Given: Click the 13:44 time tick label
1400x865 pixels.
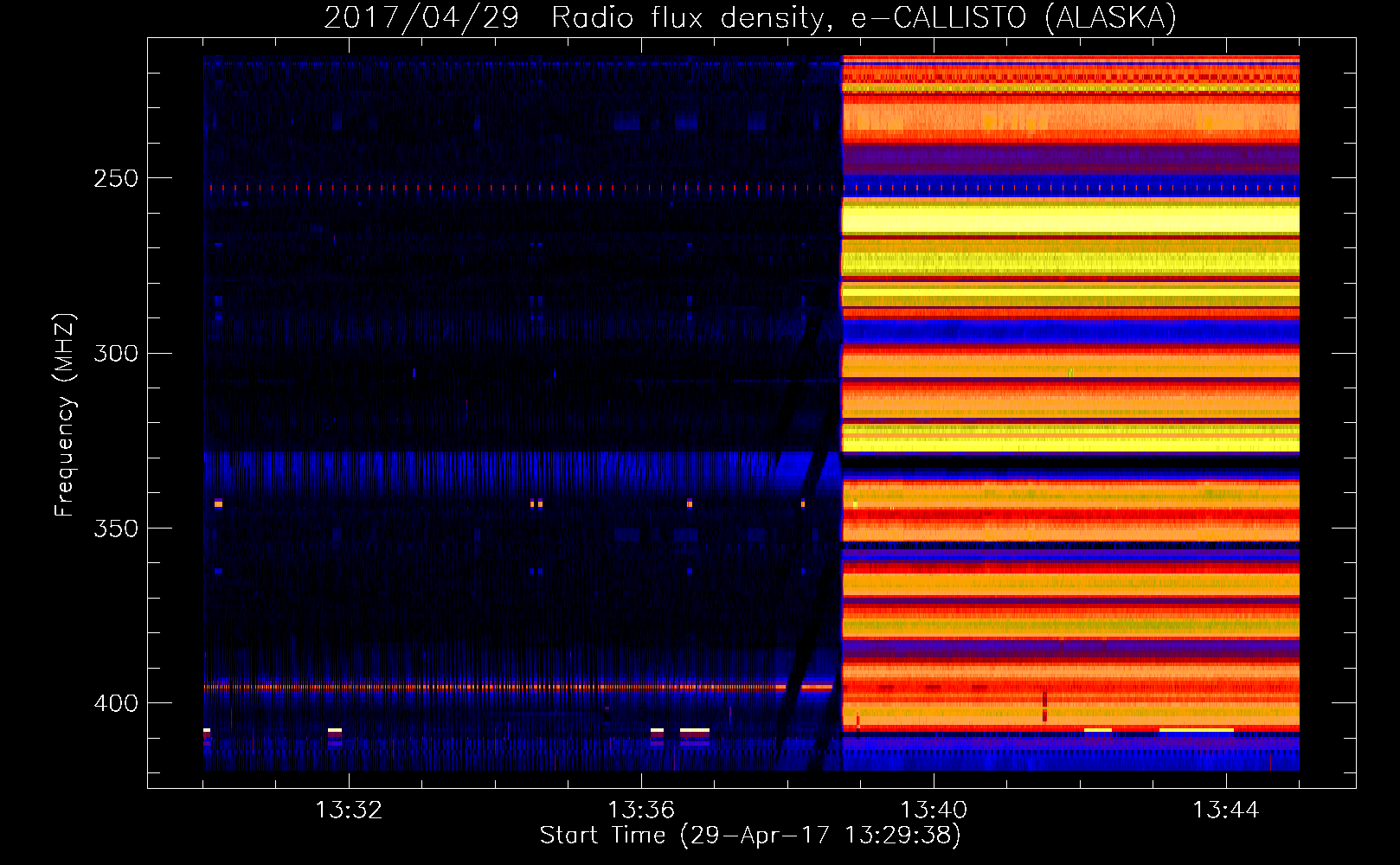Looking at the screenshot, I should click(x=1226, y=811).
